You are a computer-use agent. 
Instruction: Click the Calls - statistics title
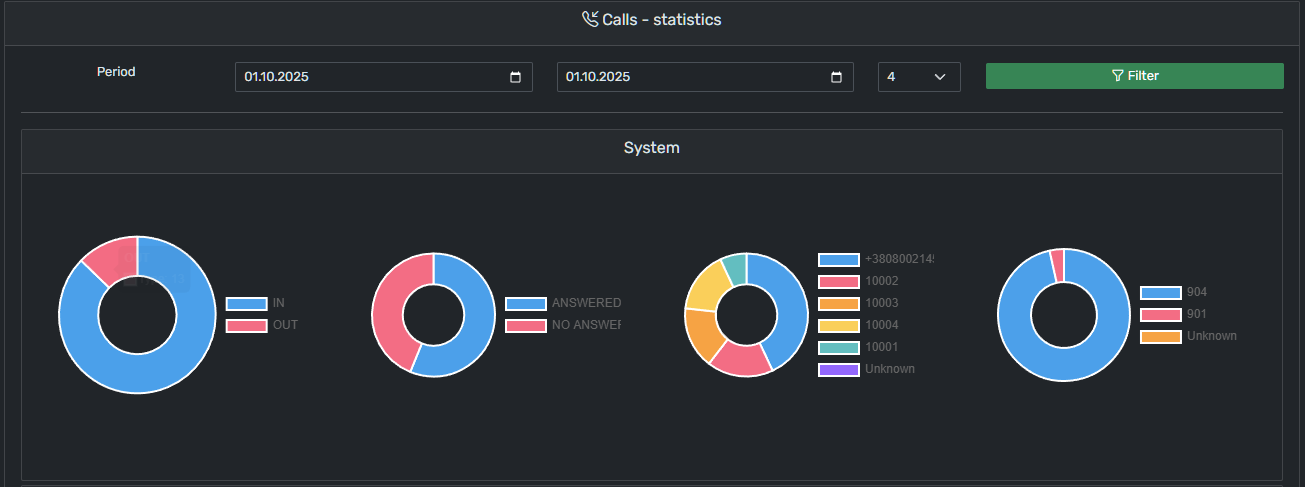click(661, 19)
